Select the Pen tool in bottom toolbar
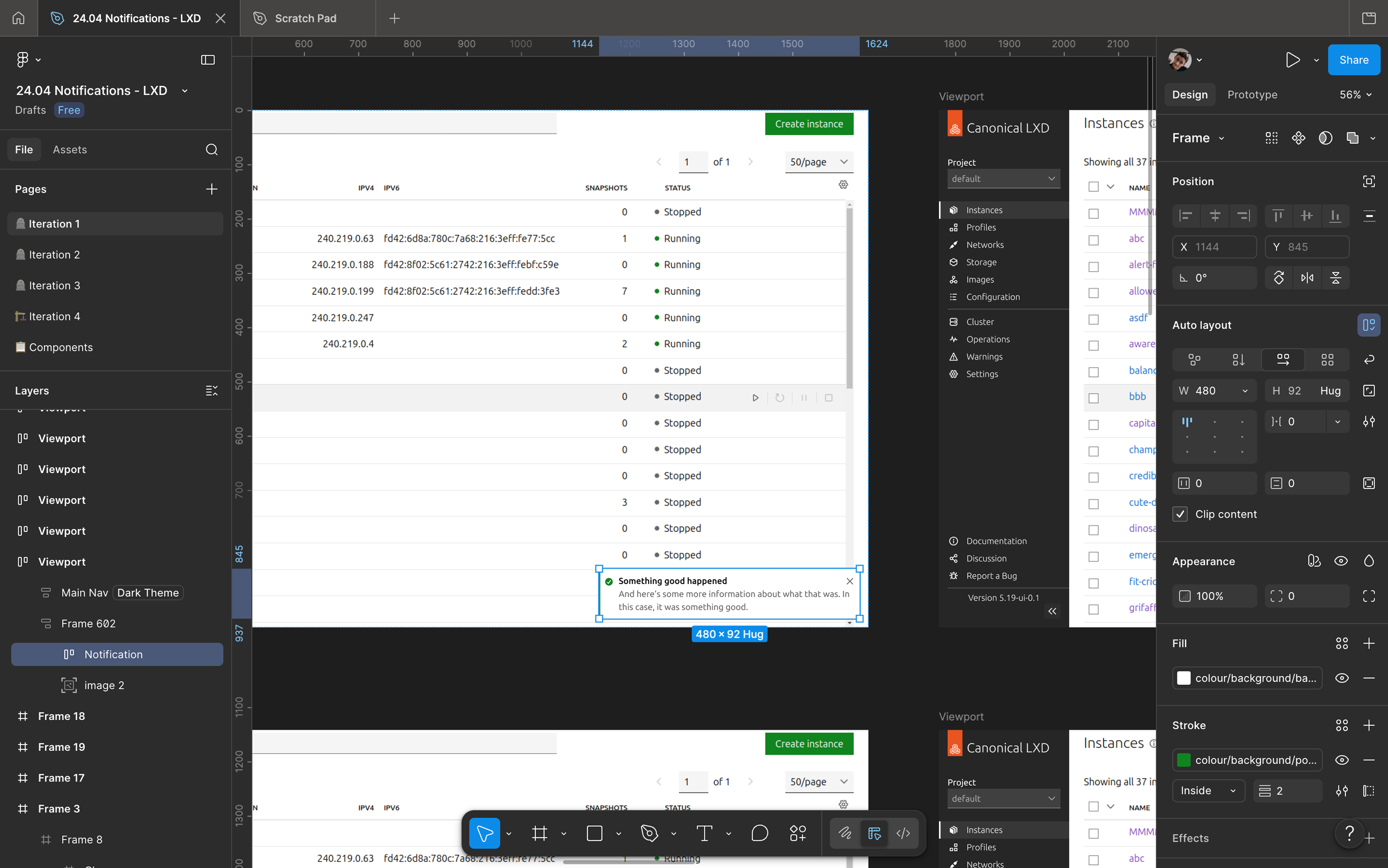The height and width of the screenshot is (868, 1388). coord(649,833)
